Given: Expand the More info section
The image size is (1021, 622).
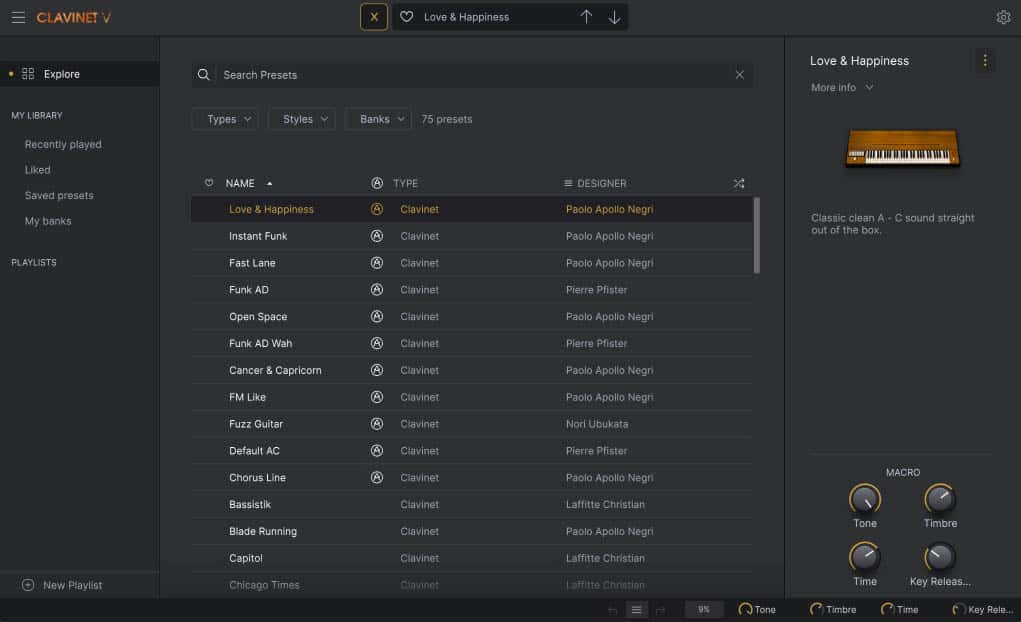Looking at the screenshot, I should coord(842,88).
